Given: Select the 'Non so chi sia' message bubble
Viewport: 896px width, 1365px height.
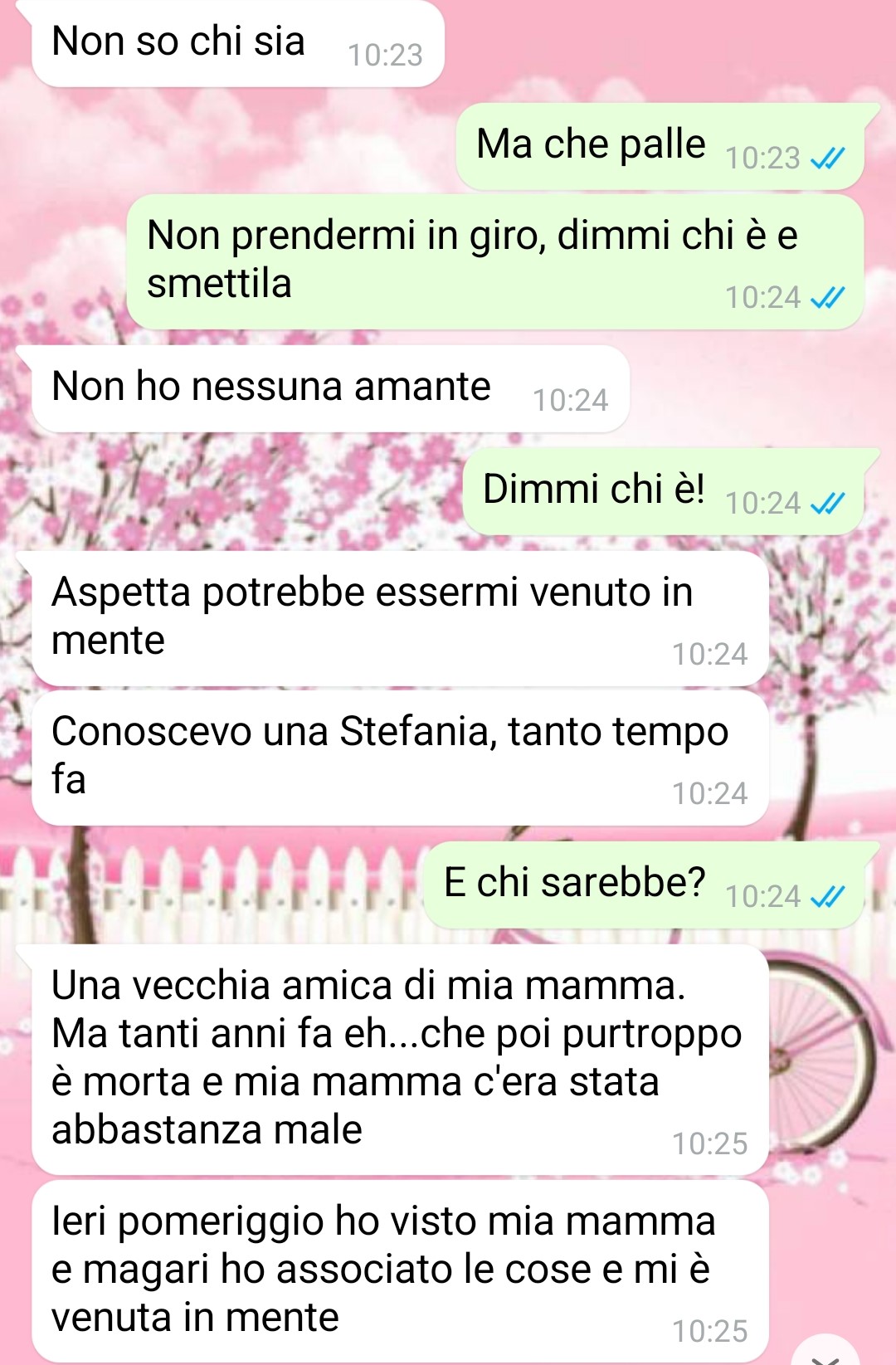Looking at the screenshot, I should [237, 43].
